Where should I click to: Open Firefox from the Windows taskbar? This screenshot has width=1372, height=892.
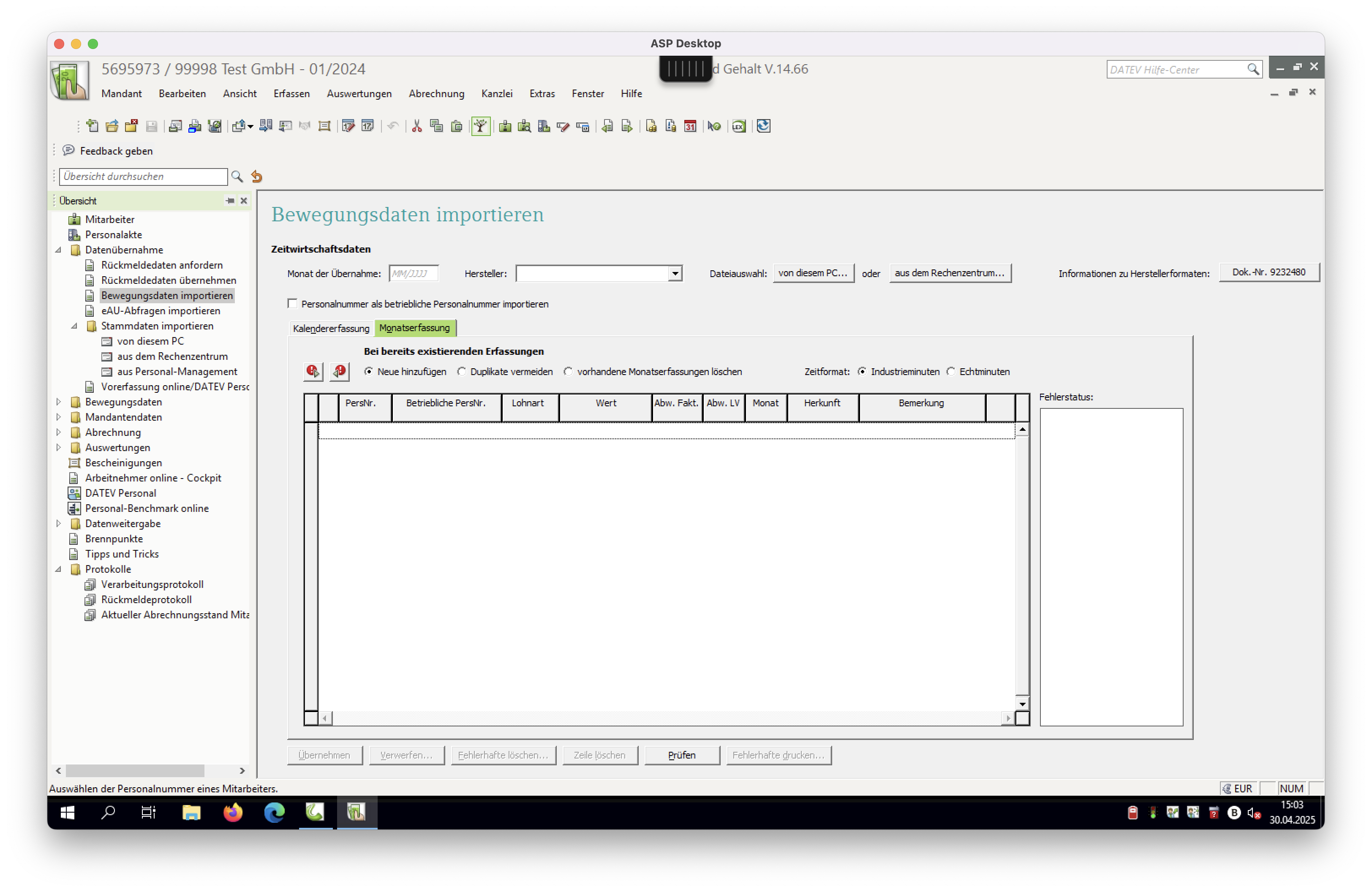[x=233, y=813]
